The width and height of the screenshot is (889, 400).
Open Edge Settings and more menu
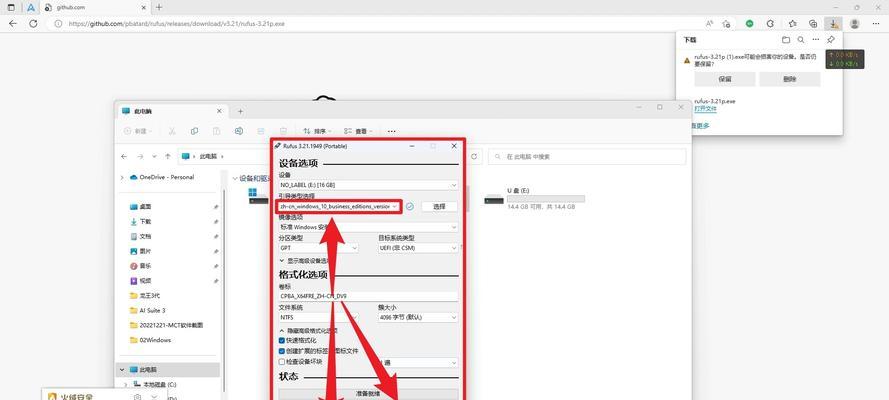(875, 24)
